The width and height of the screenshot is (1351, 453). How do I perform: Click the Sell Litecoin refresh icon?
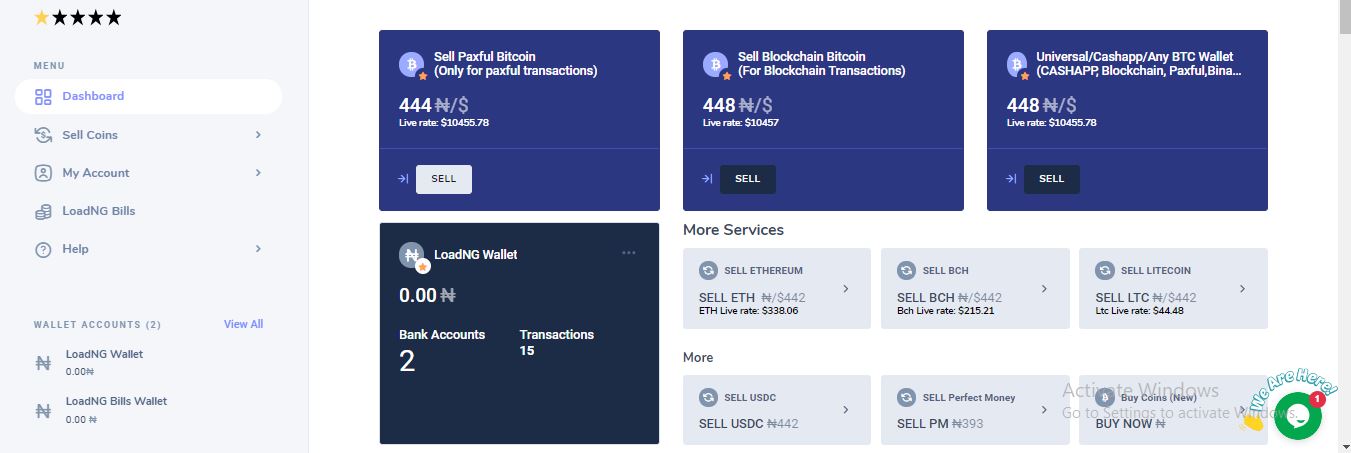(1105, 270)
